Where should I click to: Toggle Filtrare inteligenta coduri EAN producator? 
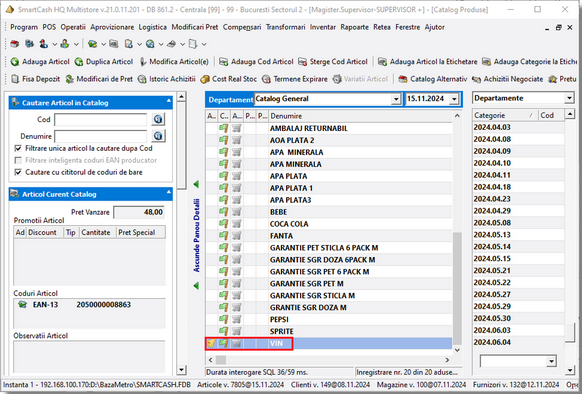click(x=18, y=160)
